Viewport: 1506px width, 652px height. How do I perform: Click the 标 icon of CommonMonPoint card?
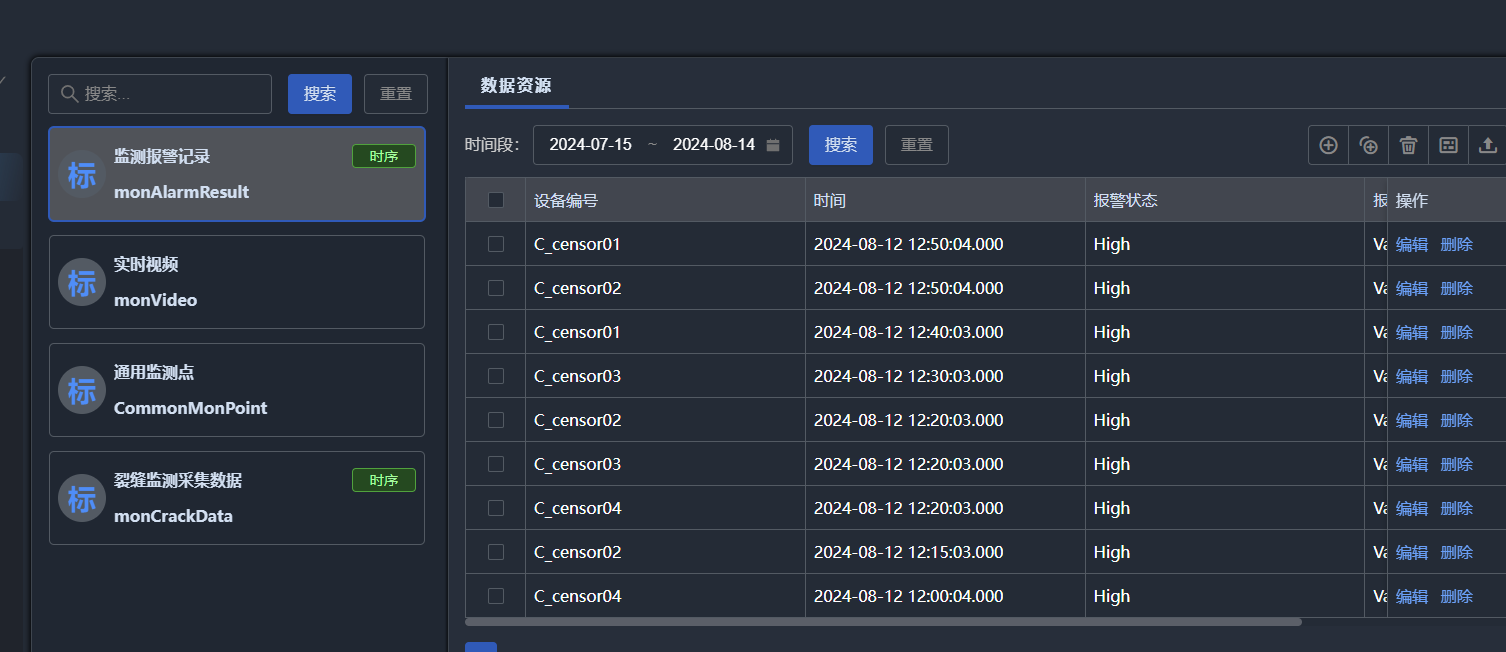click(x=82, y=390)
